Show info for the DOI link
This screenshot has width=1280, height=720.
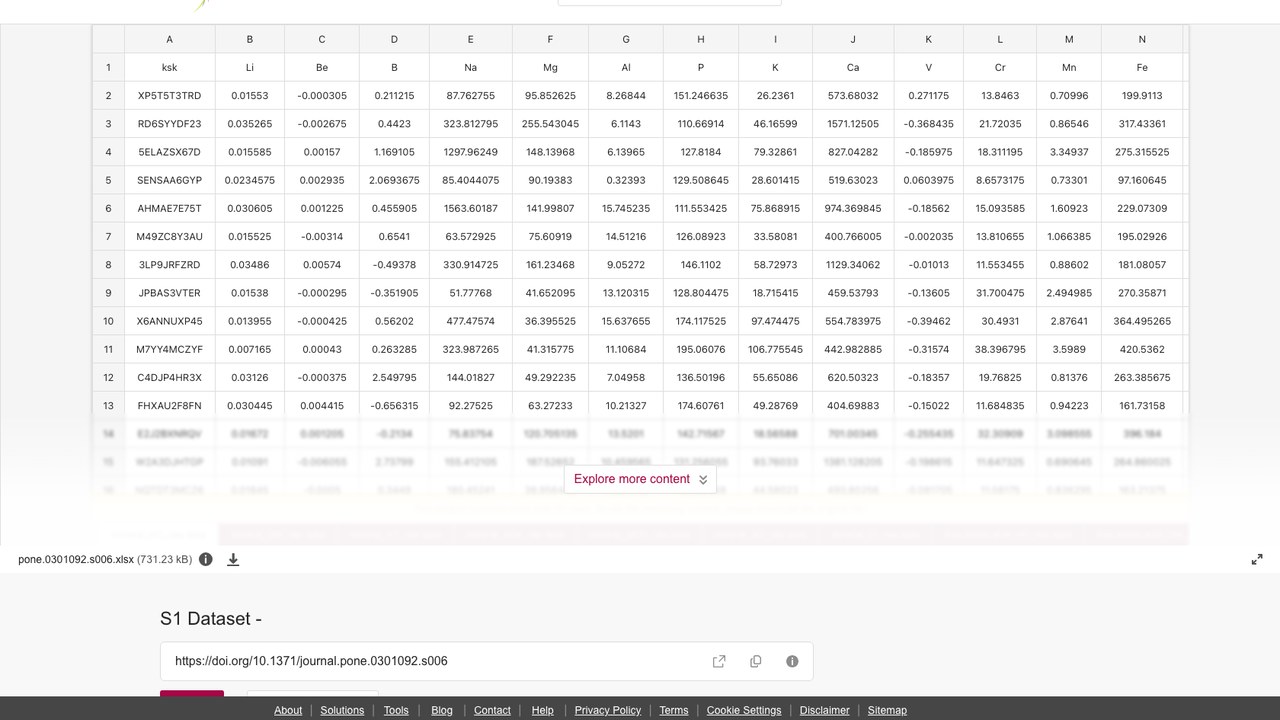(792, 661)
